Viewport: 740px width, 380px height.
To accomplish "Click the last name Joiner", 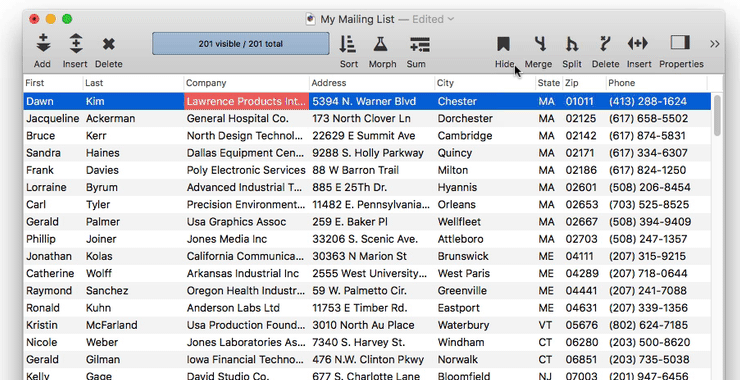I will (101, 239).
